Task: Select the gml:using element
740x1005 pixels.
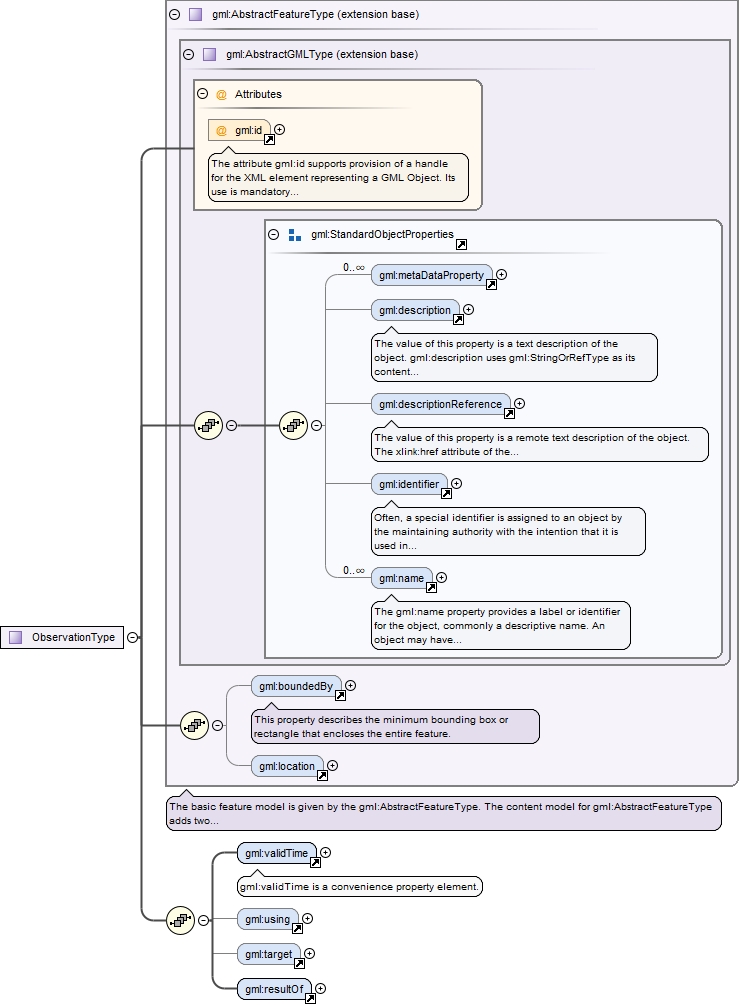Action: click(x=268, y=919)
